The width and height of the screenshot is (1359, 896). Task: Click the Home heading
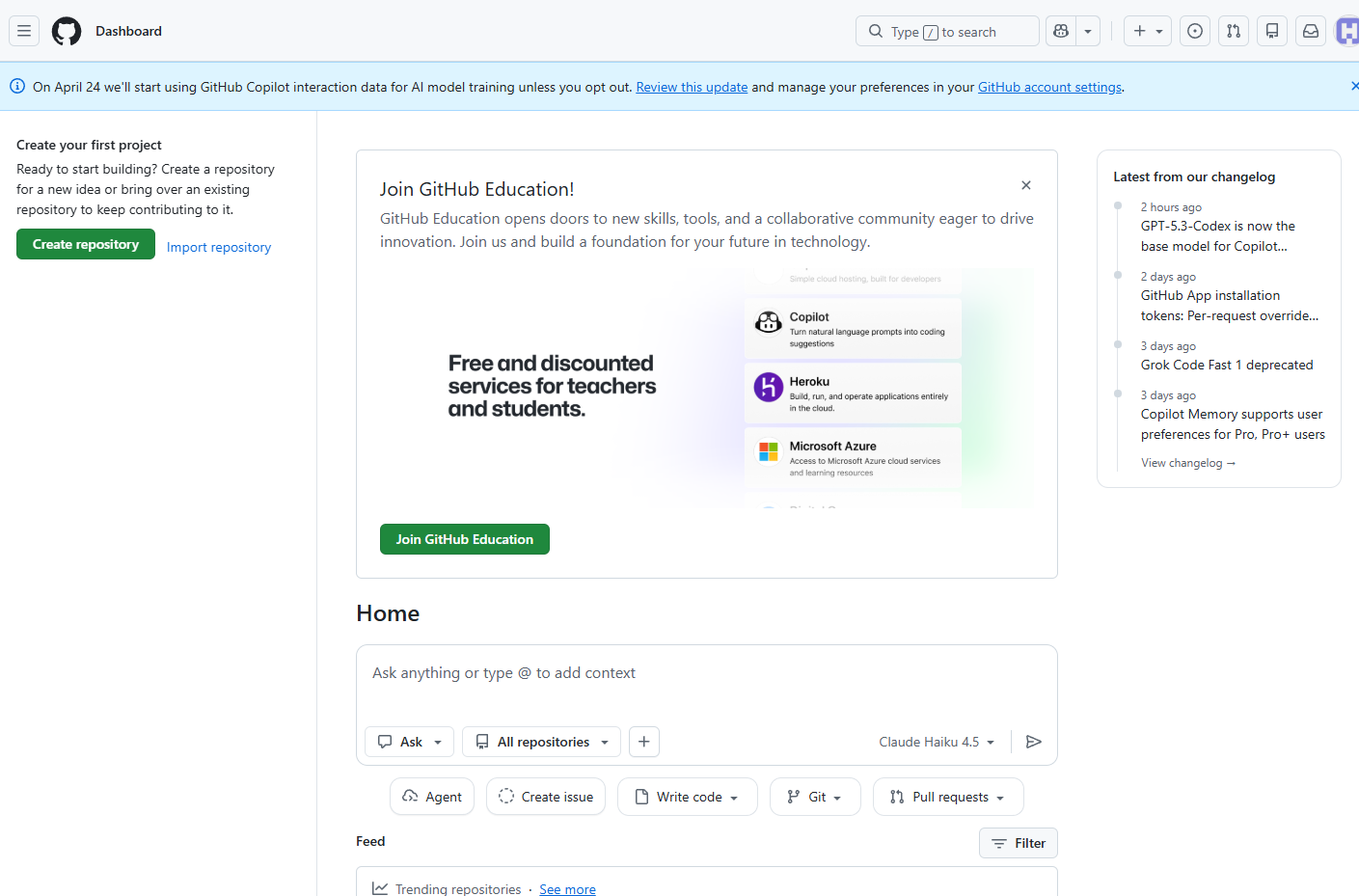pyautogui.click(x=388, y=613)
